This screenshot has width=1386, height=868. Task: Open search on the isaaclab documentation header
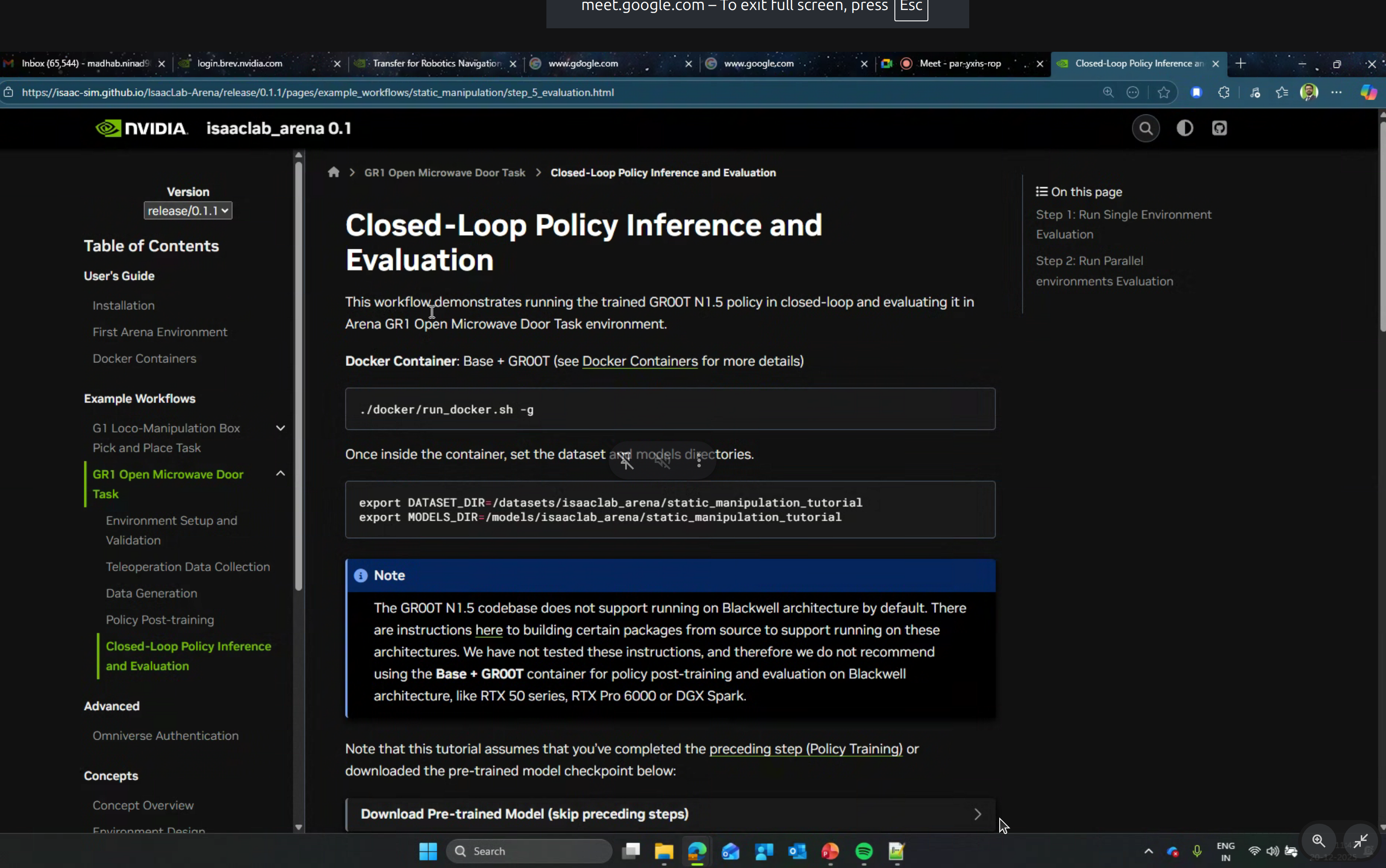[1145, 128]
